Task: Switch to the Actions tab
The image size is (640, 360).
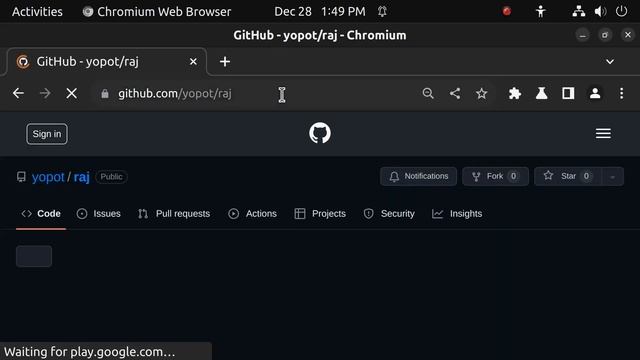Action: [x=253, y=213]
